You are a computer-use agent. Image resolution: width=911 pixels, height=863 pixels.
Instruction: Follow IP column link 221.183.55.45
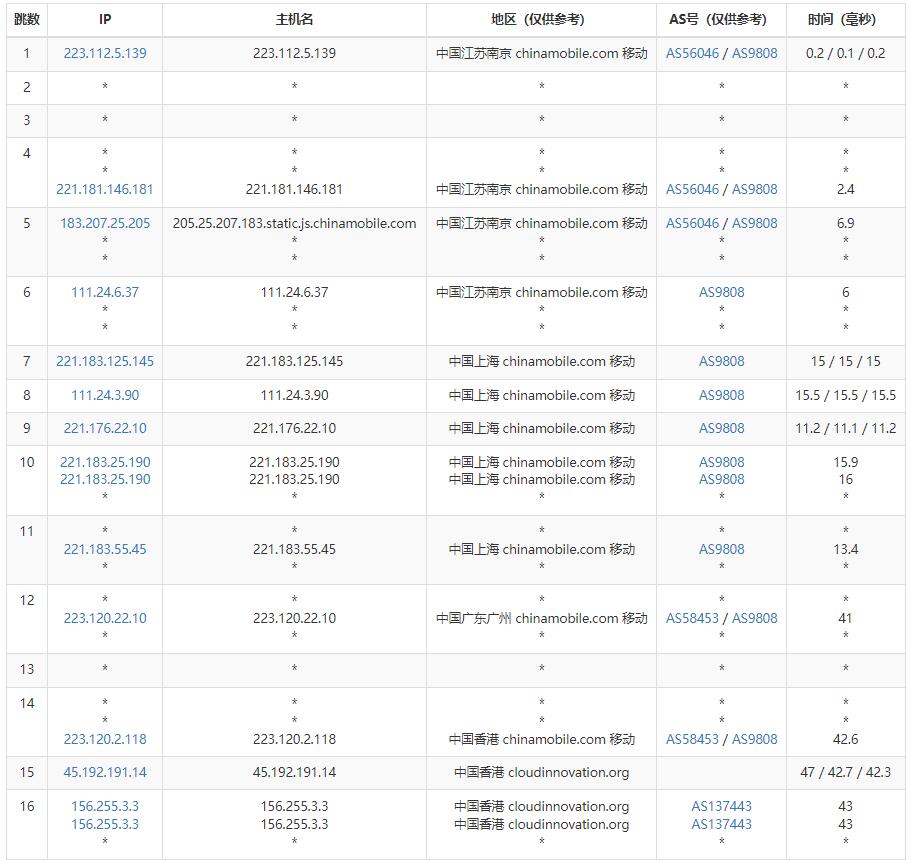105,549
